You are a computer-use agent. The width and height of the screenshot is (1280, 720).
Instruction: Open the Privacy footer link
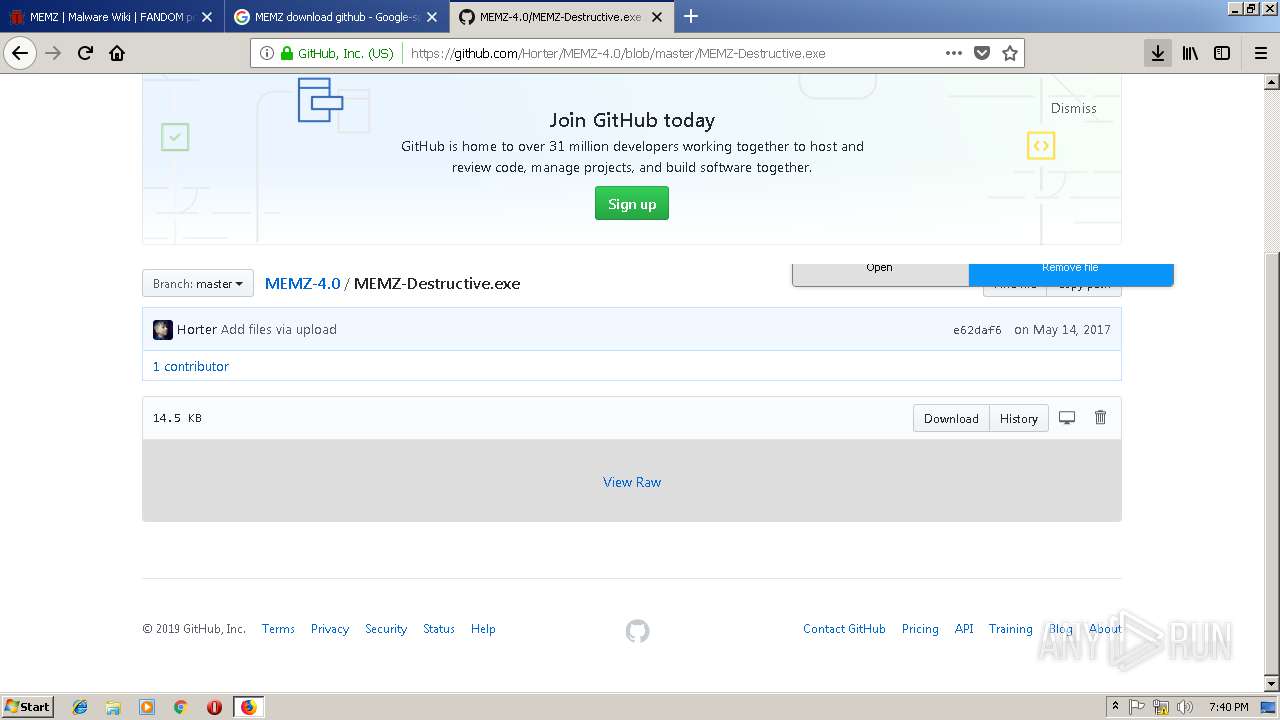[x=330, y=629]
